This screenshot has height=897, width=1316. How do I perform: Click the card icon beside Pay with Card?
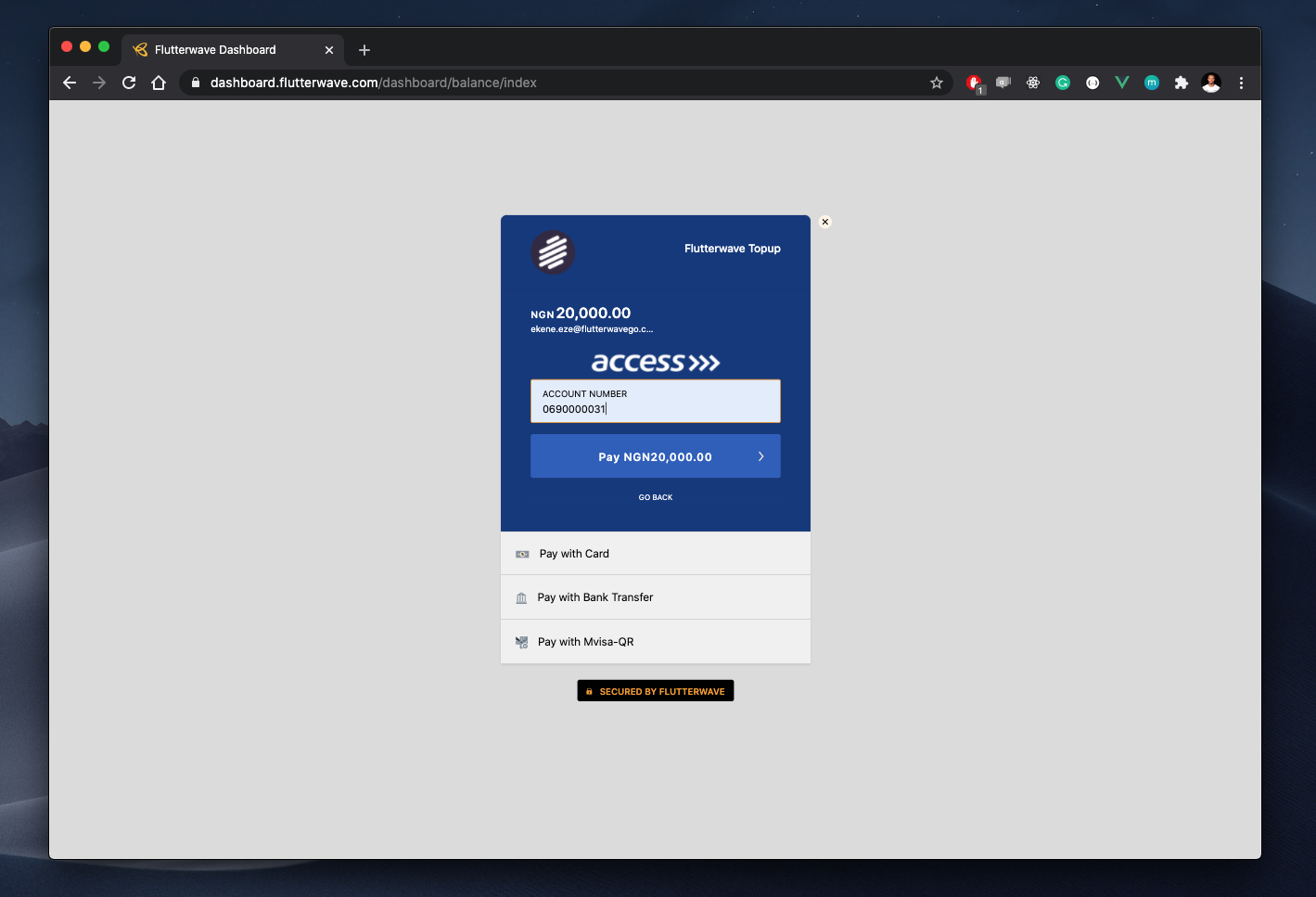point(522,554)
